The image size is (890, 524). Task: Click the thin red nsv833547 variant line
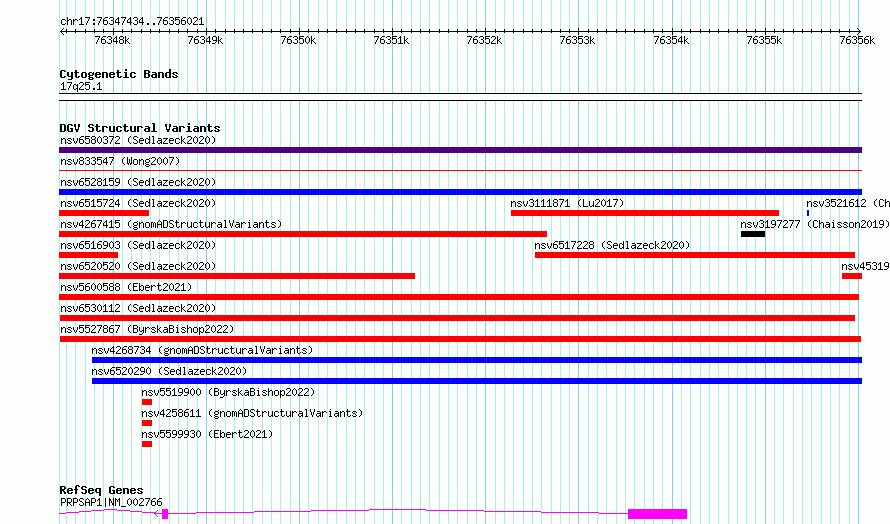pyautogui.click(x=460, y=170)
